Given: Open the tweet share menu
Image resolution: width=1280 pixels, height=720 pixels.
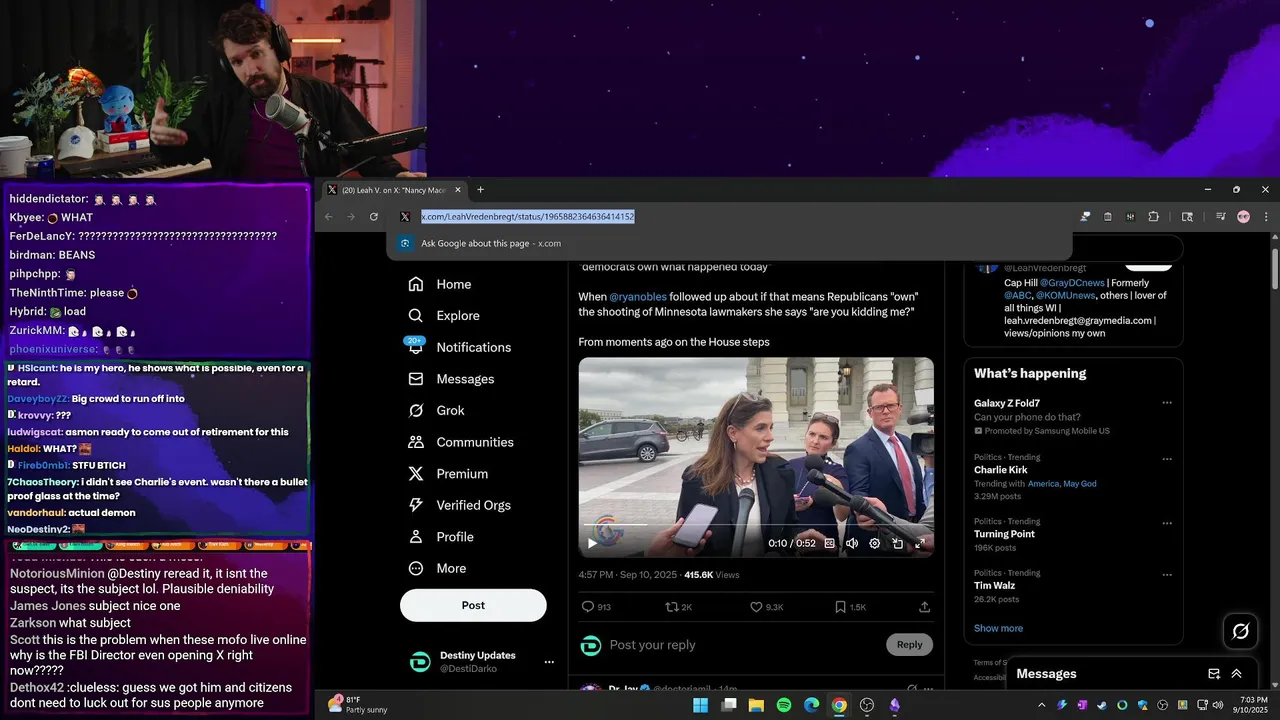Looking at the screenshot, I should click(x=924, y=607).
